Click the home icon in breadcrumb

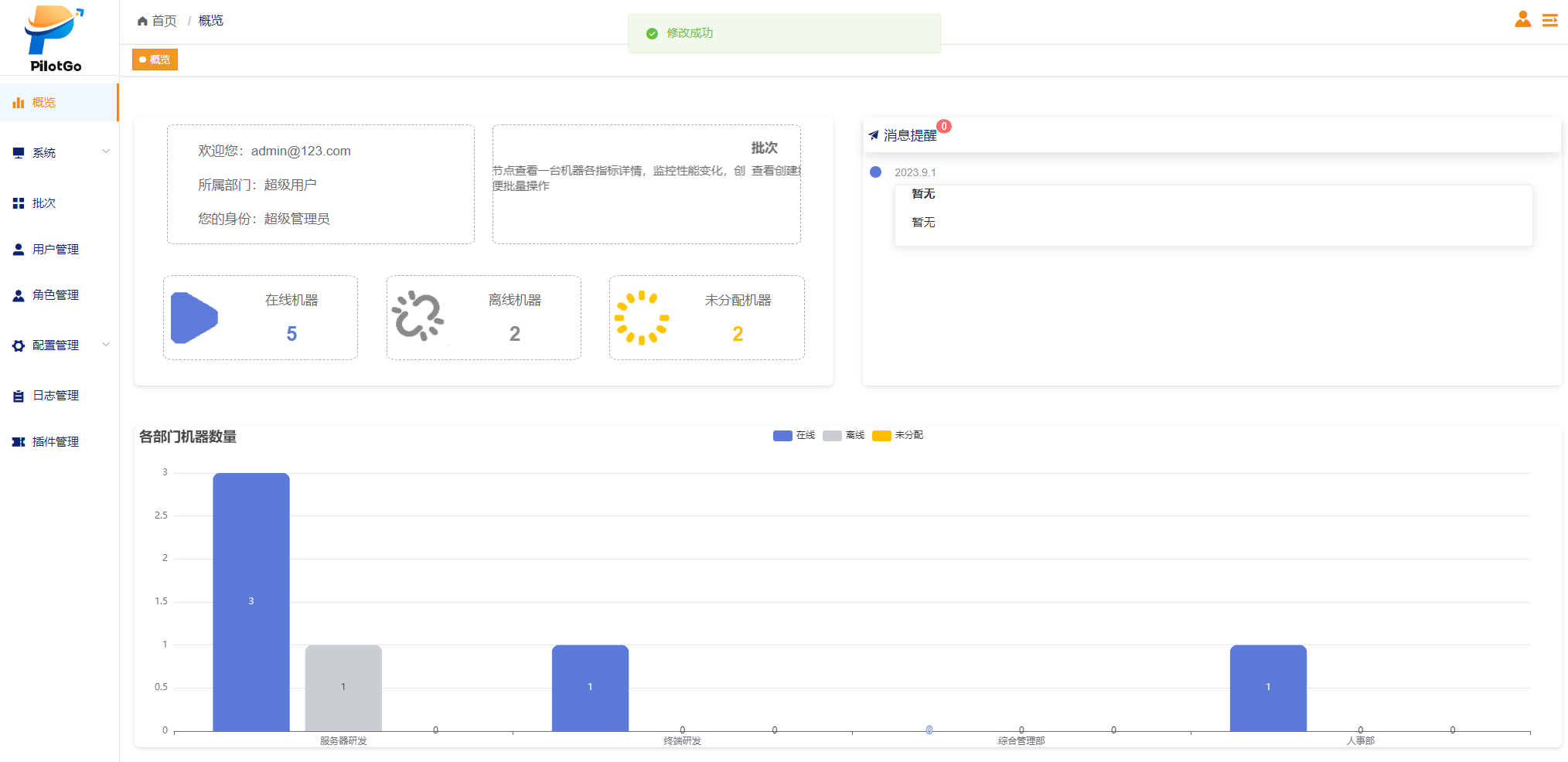[x=142, y=21]
